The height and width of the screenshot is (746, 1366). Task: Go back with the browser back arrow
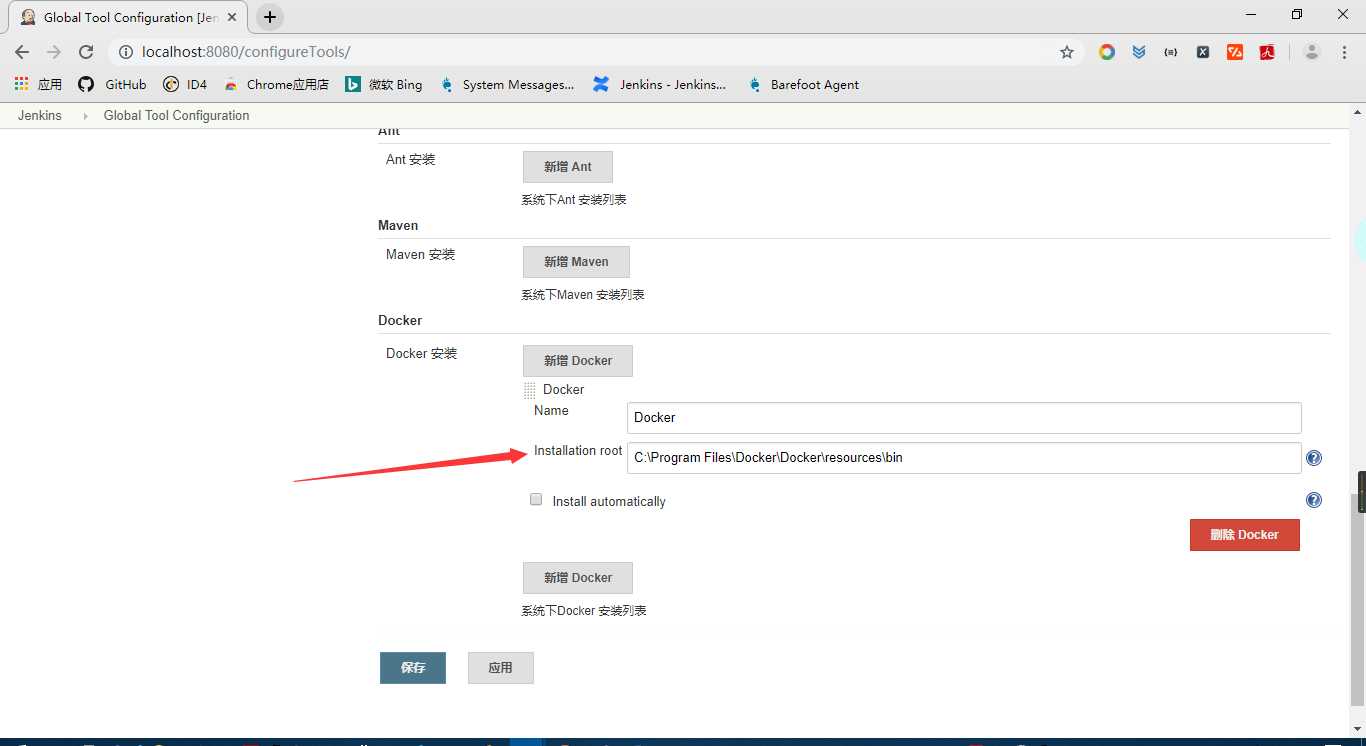22,52
